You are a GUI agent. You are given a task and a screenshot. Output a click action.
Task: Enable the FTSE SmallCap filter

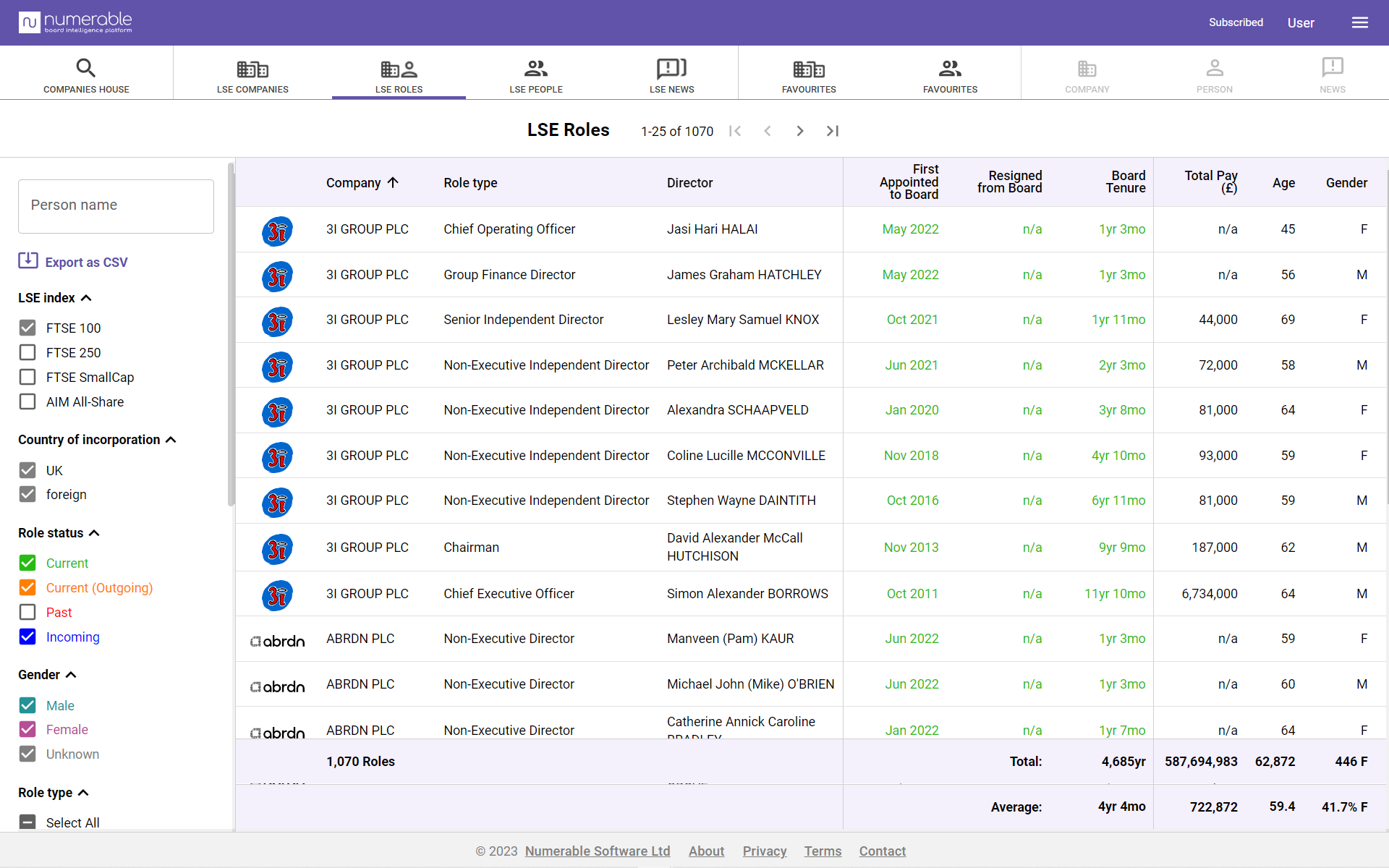[x=27, y=377]
